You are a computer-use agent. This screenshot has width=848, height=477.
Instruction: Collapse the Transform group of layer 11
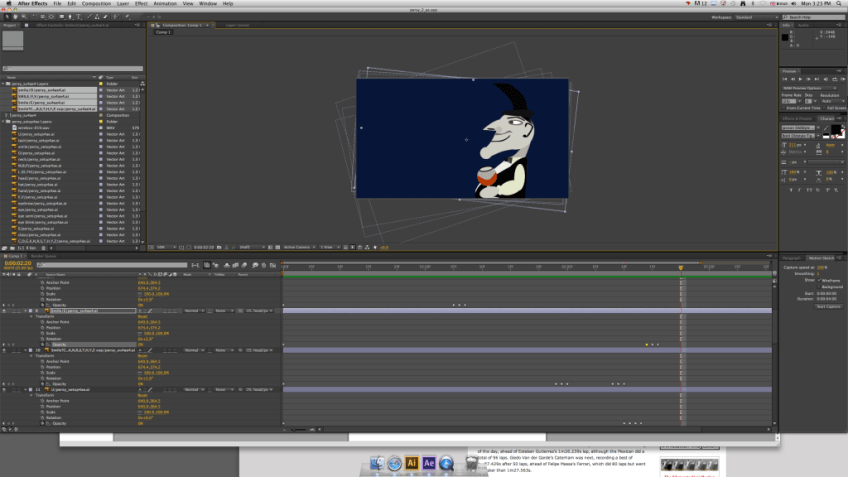click(x=31, y=393)
